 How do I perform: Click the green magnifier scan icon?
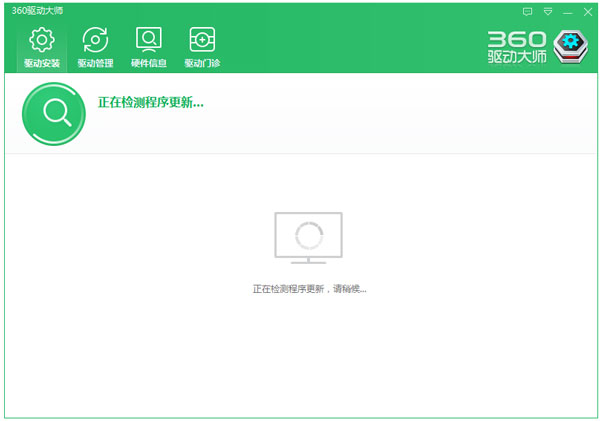pos(53,113)
